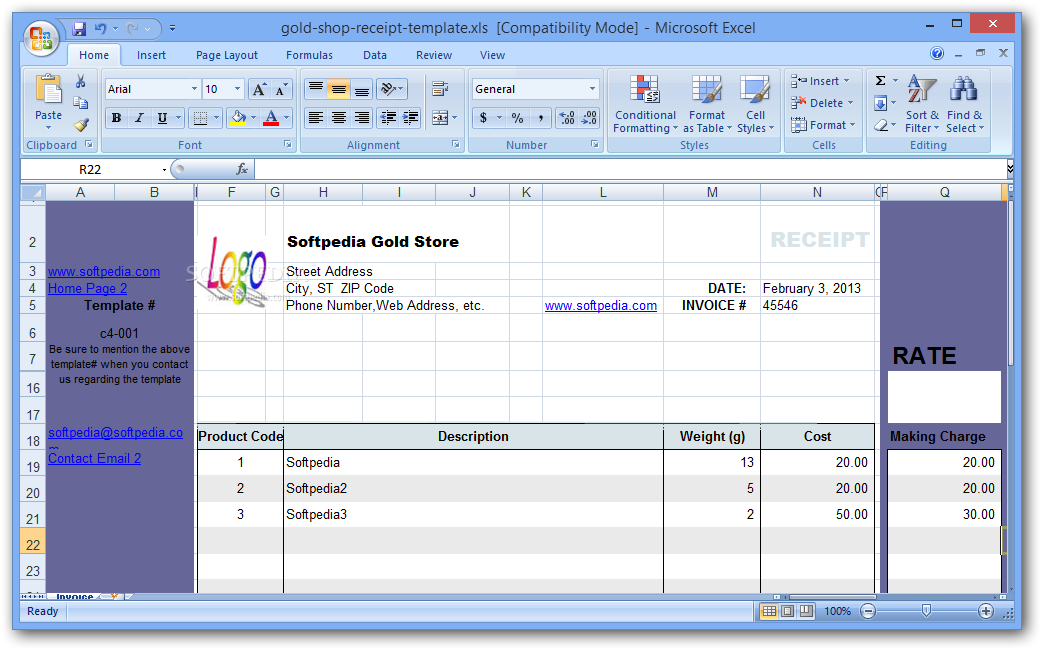Increase font size with Grow Font
The width and height of the screenshot is (1042, 650).
coord(259,89)
